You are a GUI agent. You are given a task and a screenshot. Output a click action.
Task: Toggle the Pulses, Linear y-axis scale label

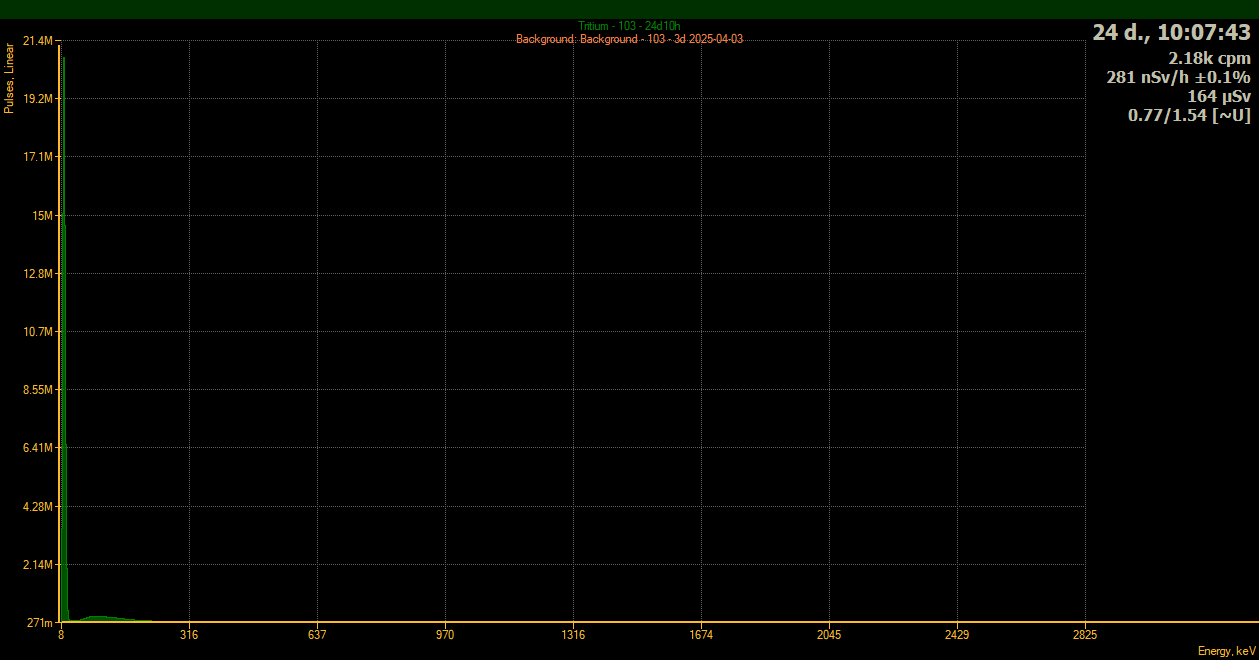pos(9,78)
